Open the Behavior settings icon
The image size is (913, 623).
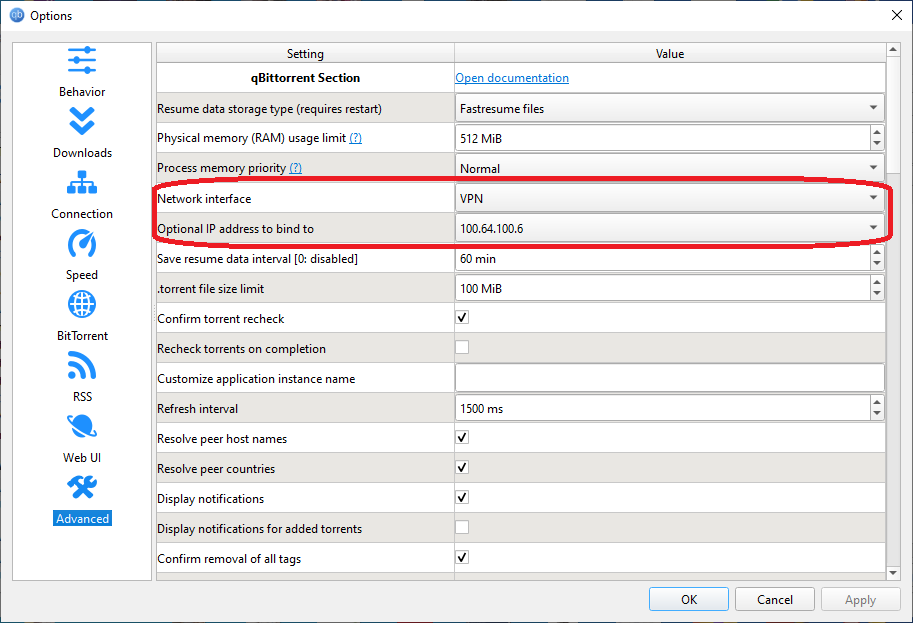point(82,61)
